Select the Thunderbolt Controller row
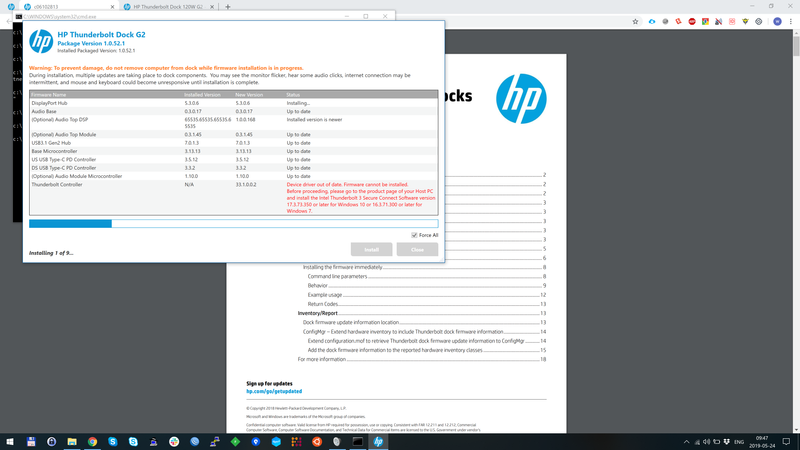The width and height of the screenshot is (800, 450). tap(234, 197)
